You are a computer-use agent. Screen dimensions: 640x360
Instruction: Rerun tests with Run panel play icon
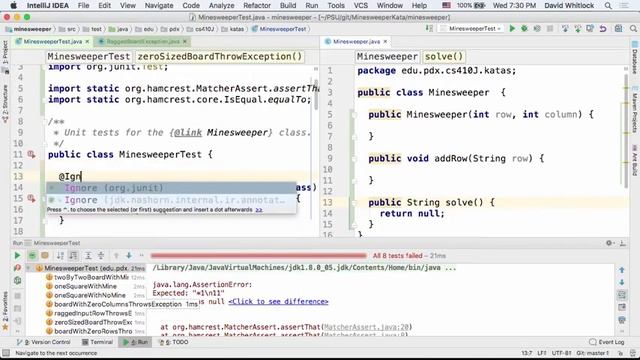tap(17, 256)
